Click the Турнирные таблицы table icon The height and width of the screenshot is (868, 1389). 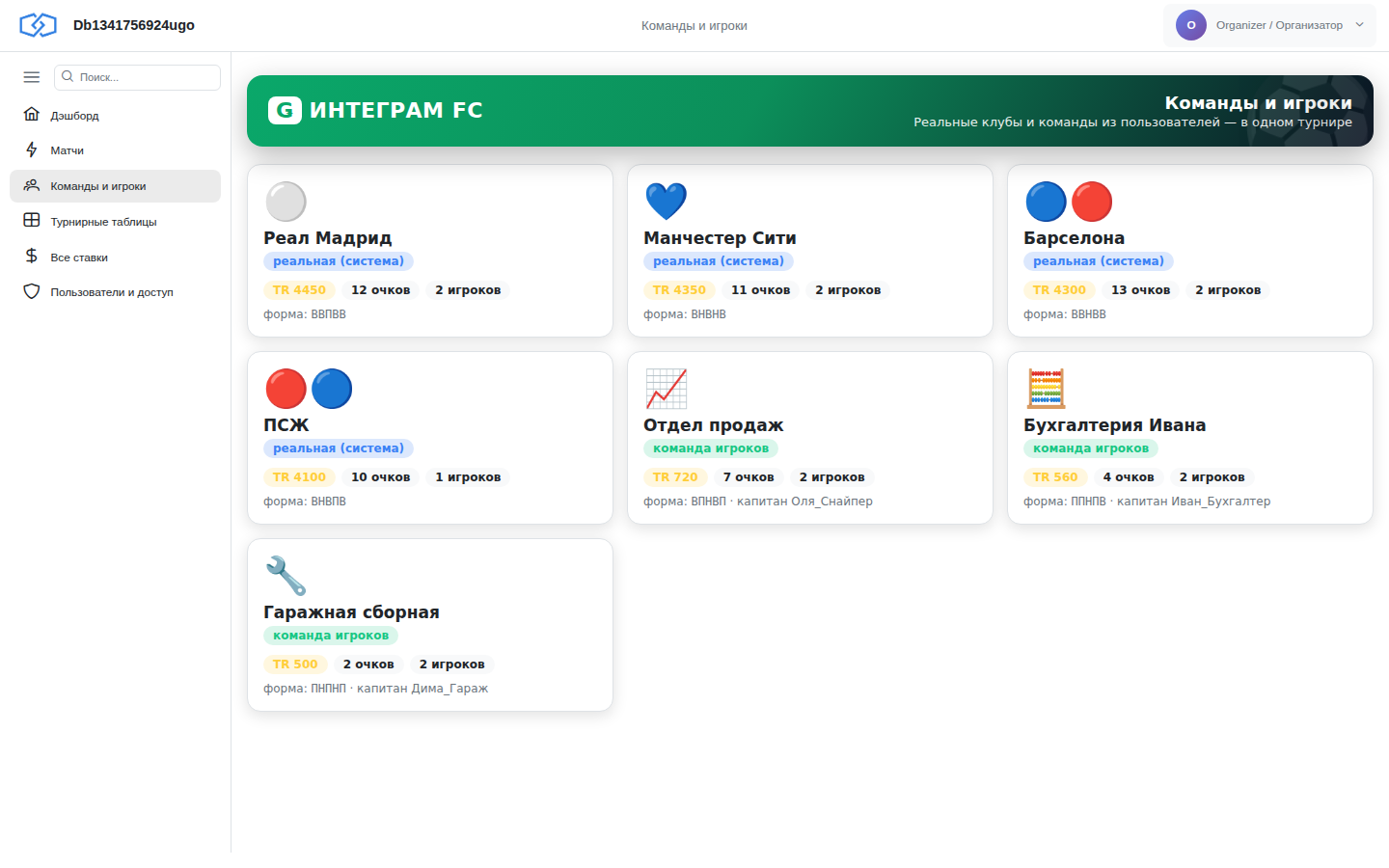tap(32, 221)
